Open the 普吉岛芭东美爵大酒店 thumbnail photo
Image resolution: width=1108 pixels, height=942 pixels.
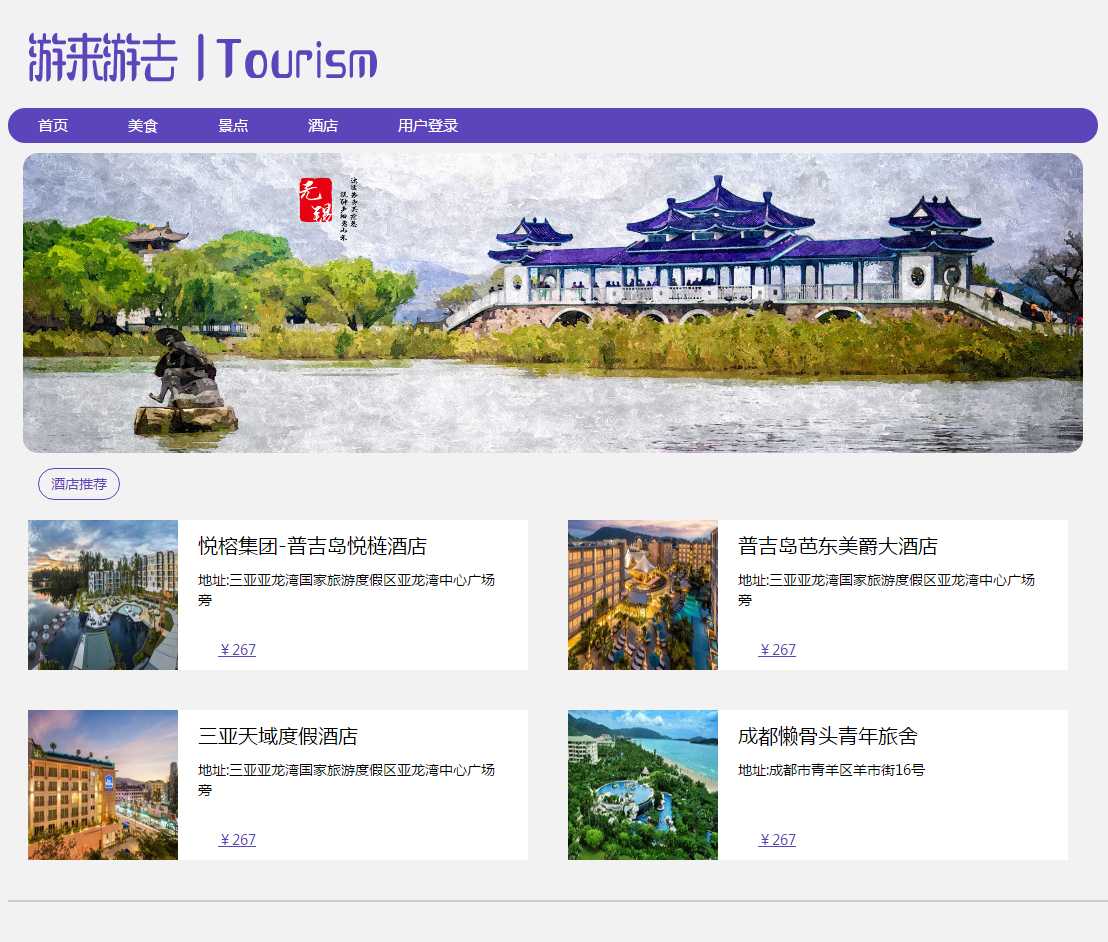click(643, 595)
